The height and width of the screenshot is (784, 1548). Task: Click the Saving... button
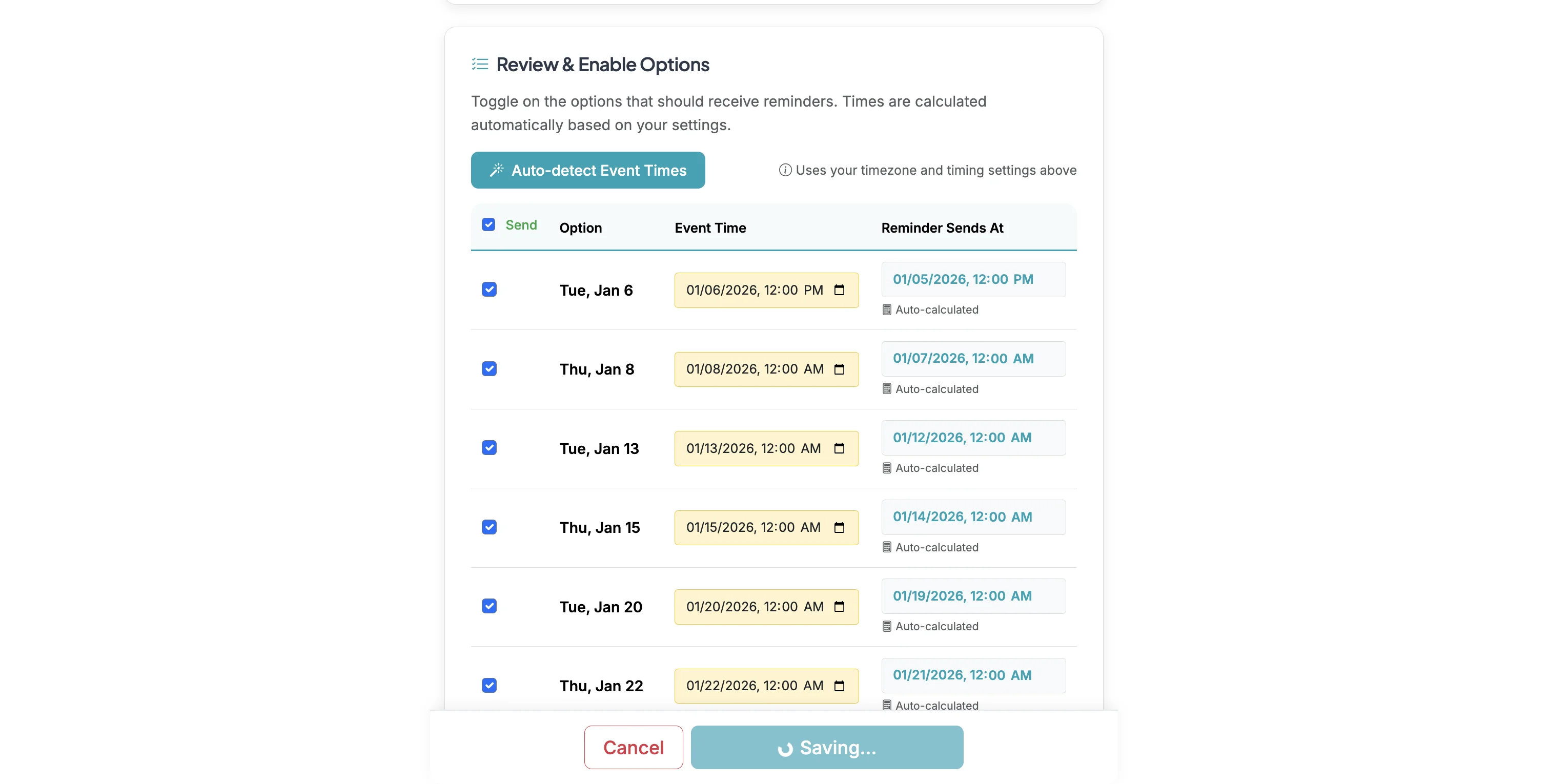coord(827,748)
